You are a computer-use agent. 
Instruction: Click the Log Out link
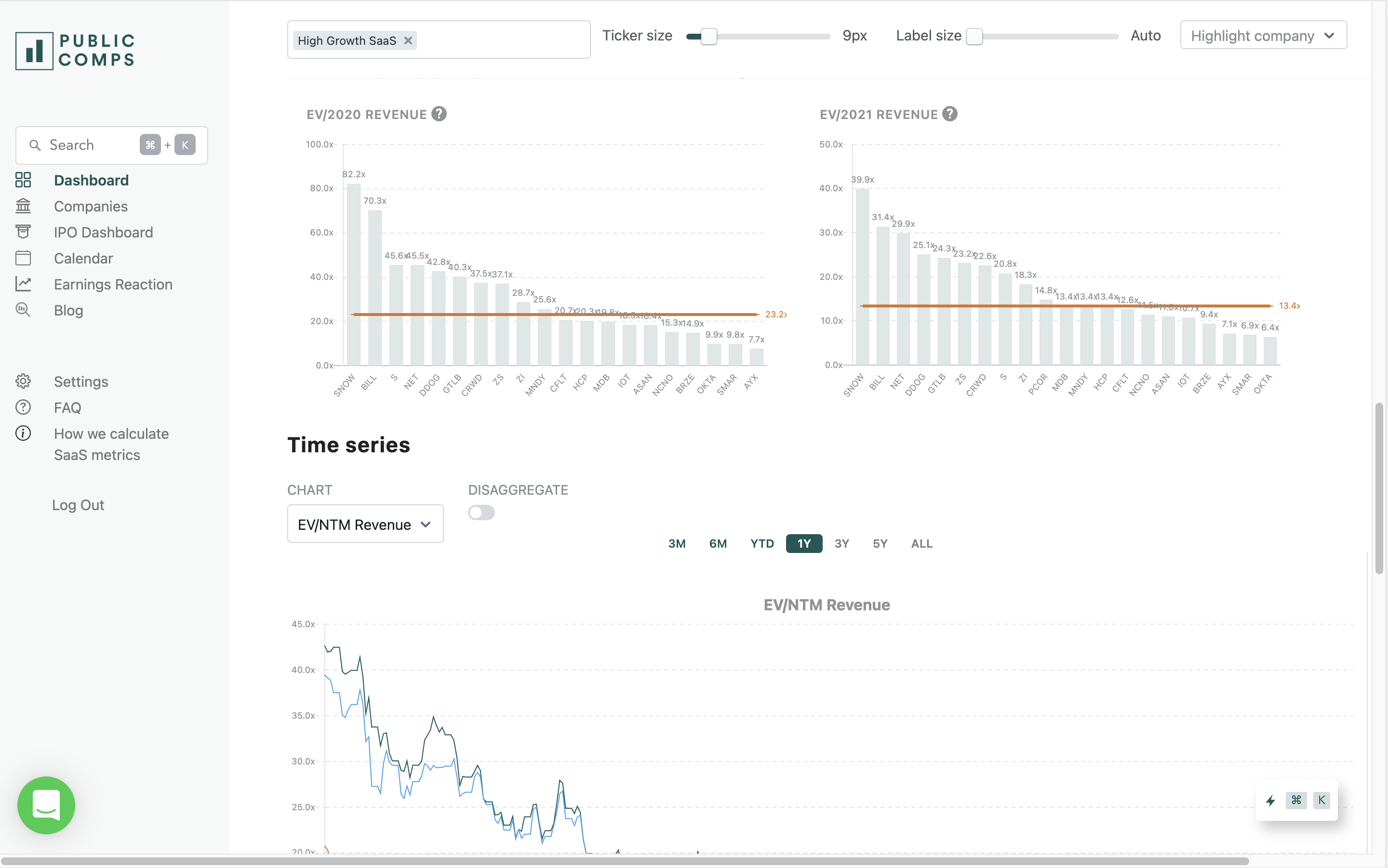[78, 505]
